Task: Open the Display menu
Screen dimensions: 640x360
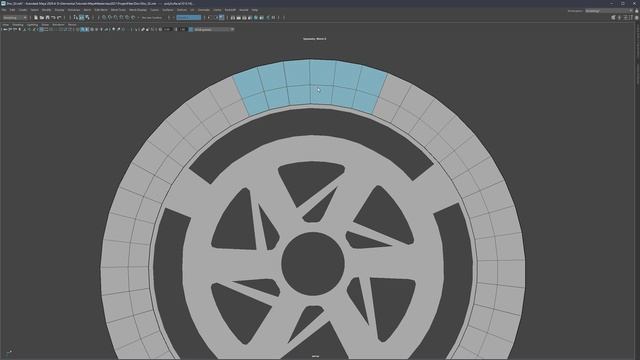Action: click(59, 10)
